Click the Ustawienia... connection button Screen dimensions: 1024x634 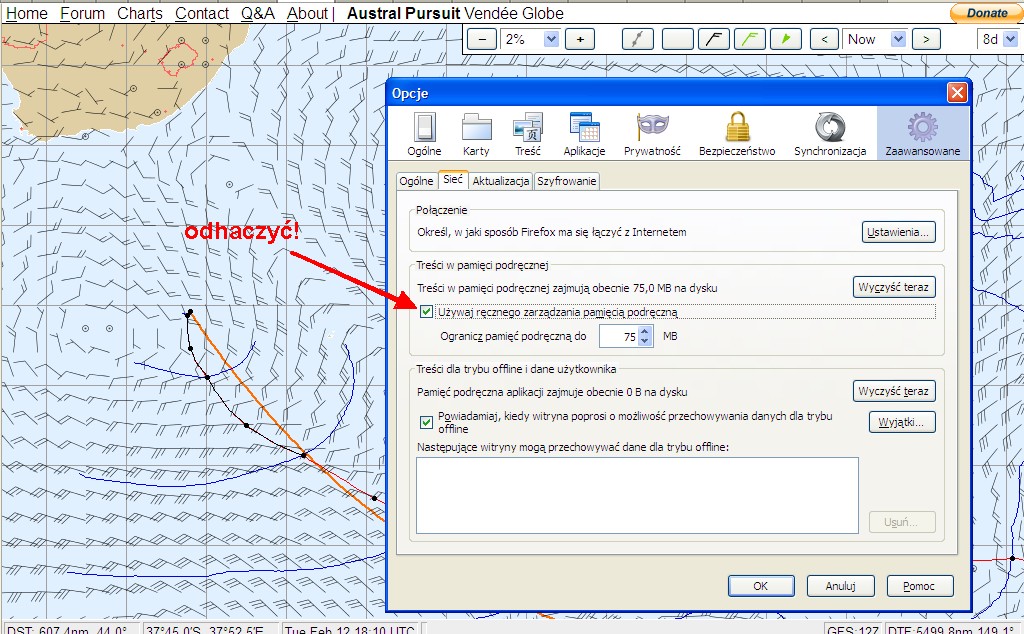click(x=898, y=232)
